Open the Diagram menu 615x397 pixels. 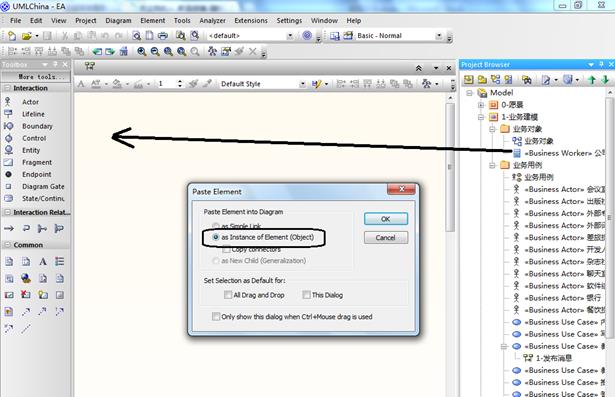[x=118, y=21]
